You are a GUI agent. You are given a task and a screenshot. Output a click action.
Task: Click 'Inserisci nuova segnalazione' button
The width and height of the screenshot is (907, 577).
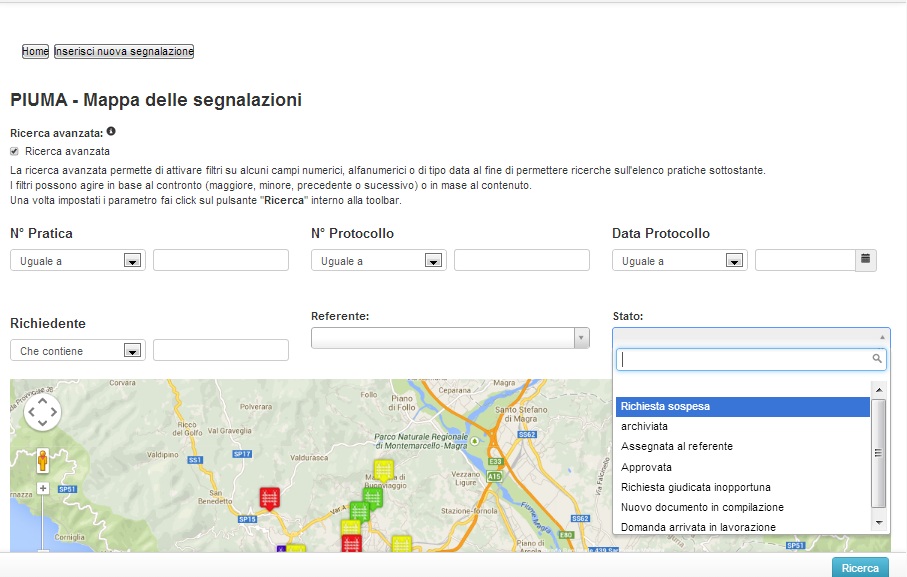click(x=124, y=51)
